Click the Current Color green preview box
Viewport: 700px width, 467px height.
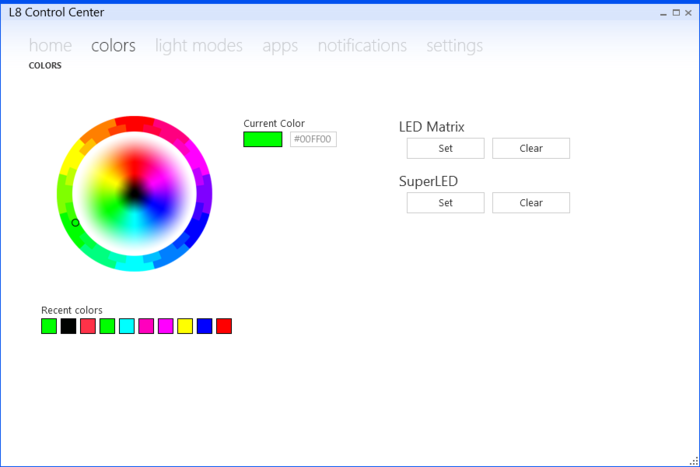262,139
